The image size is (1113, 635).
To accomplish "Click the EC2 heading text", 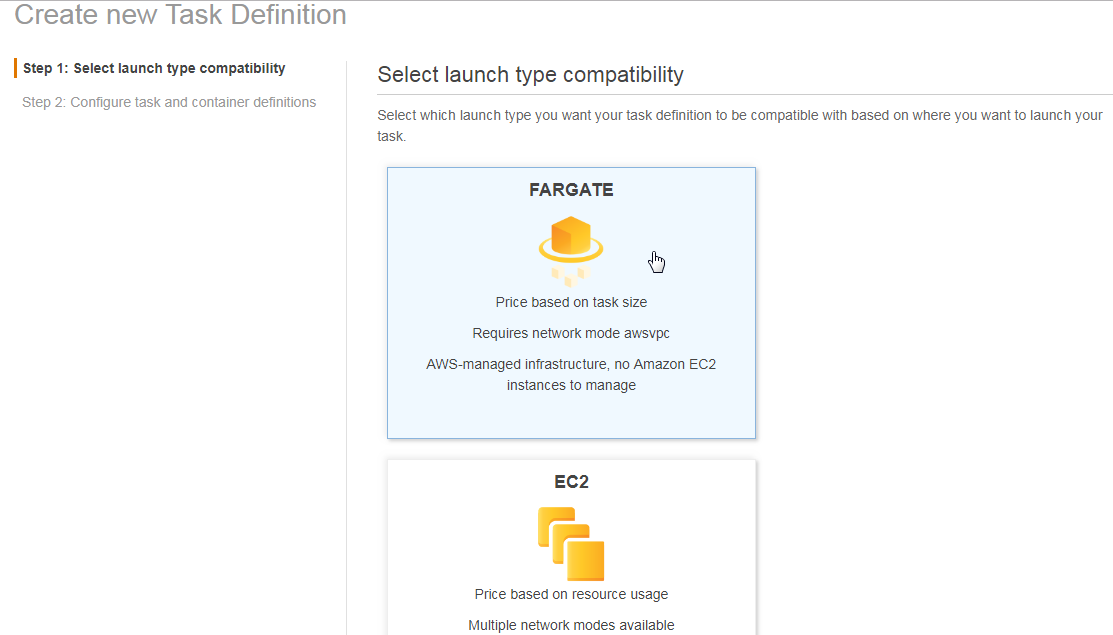I will [x=571, y=482].
